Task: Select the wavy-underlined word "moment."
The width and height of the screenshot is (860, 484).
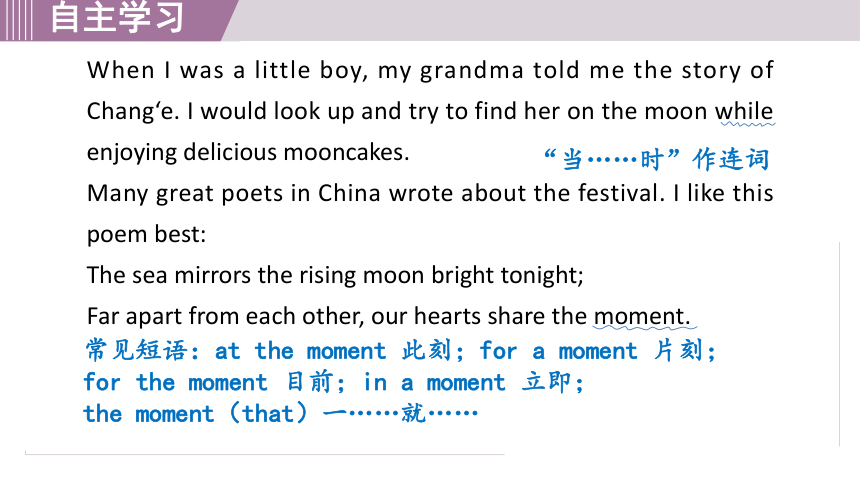Action: pyautogui.click(x=642, y=316)
